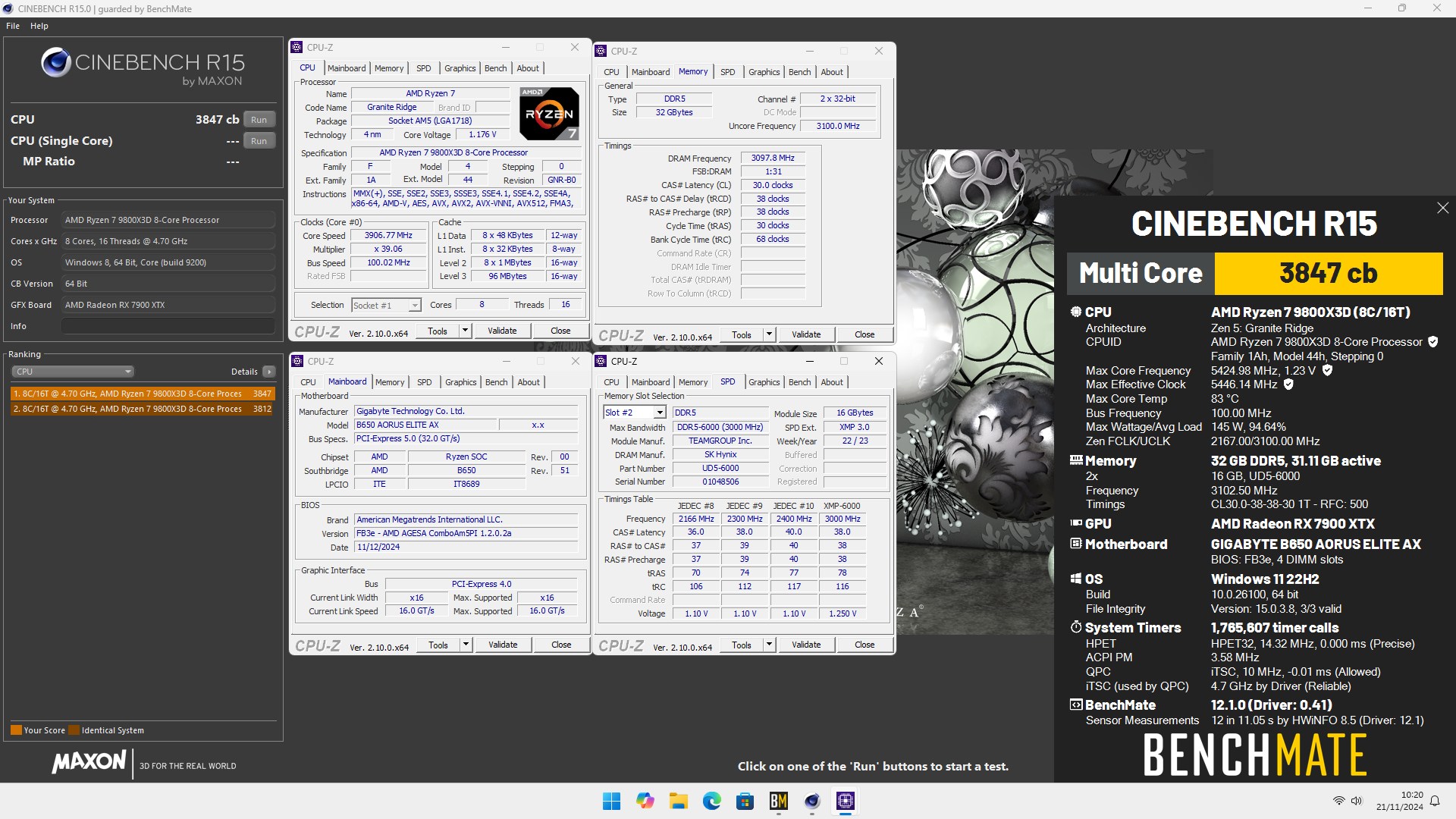Click the BIOS Version FB3e AGESA field
The width and height of the screenshot is (1456, 819).
(x=466, y=533)
